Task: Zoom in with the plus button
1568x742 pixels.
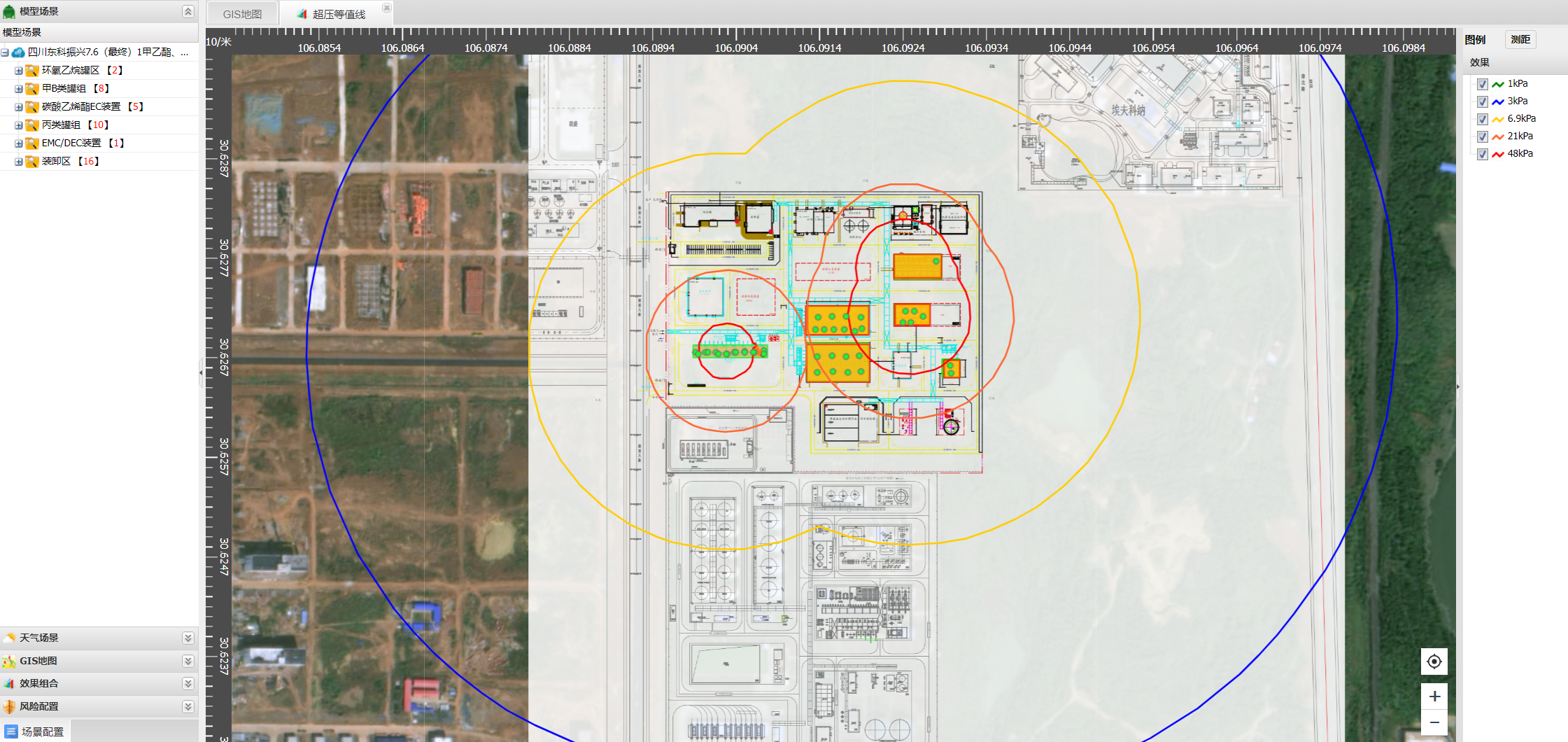Action: coord(1434,696)
